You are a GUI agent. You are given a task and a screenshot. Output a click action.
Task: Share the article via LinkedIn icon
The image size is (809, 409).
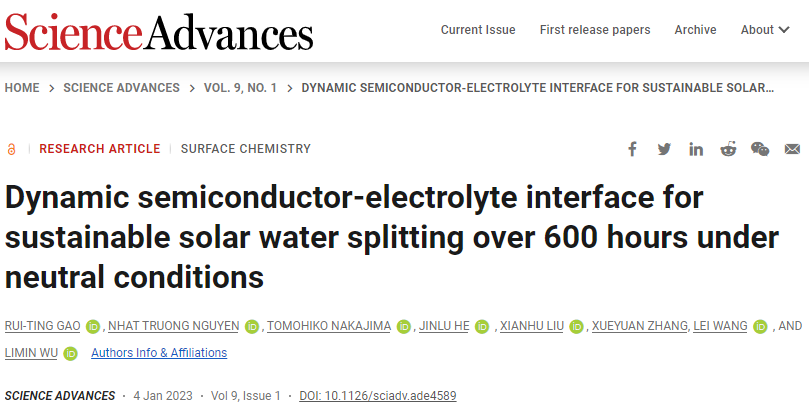point(695,149)
